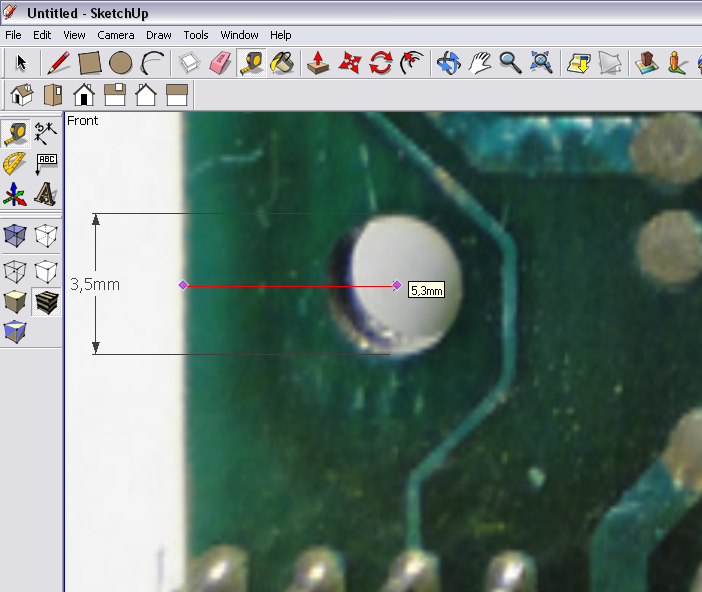Click the building Google Earth icon
This screenshot has height=592, width=702.
646,63
